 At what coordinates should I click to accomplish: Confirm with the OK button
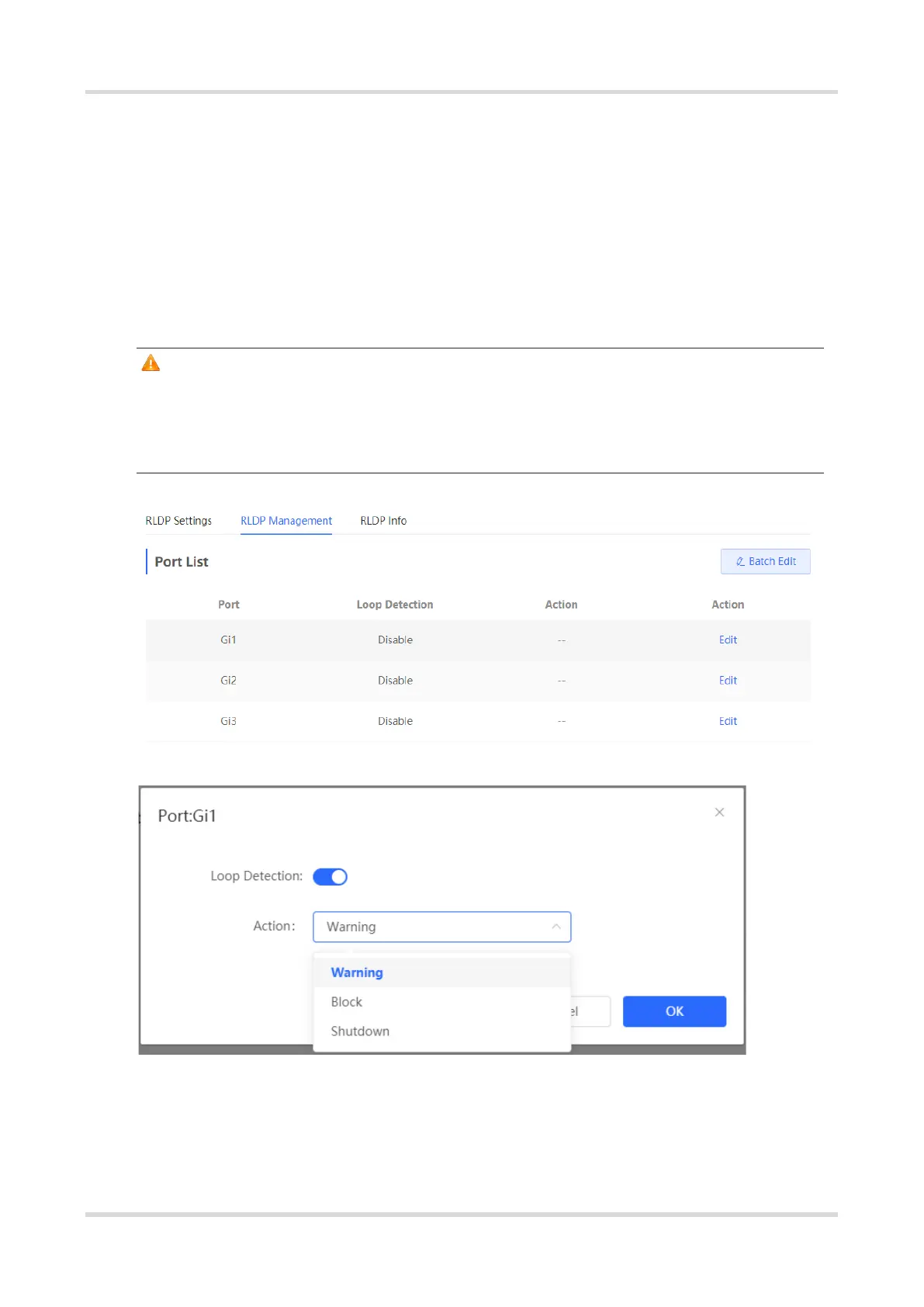(674, 1011)
